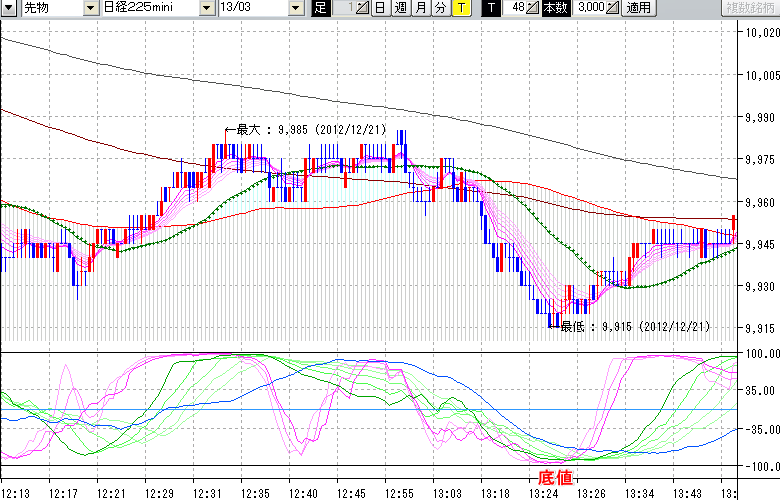Expand the 日経225mini instrument dropdown

[207, 8]
